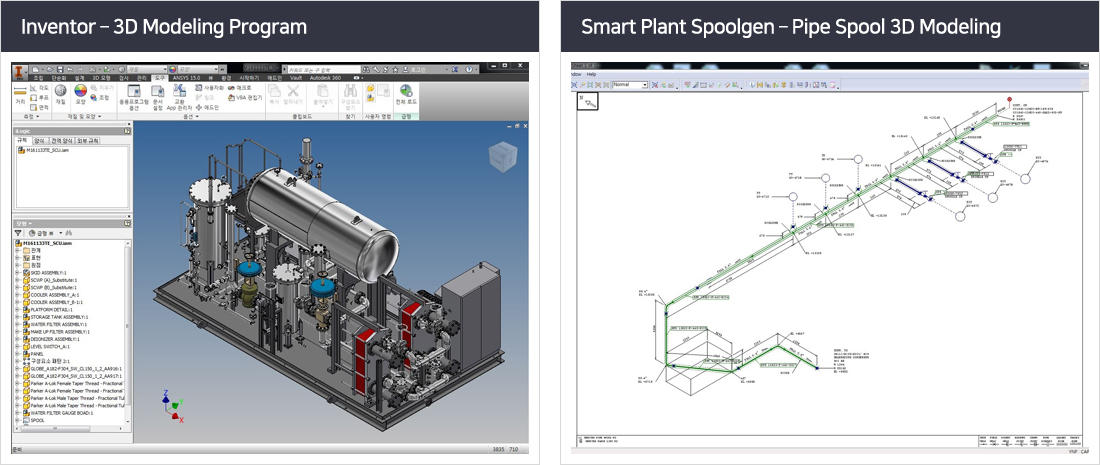Select the 루프 loop measure tool
This screenshot has width=1100, height=465.
point(40,97)
